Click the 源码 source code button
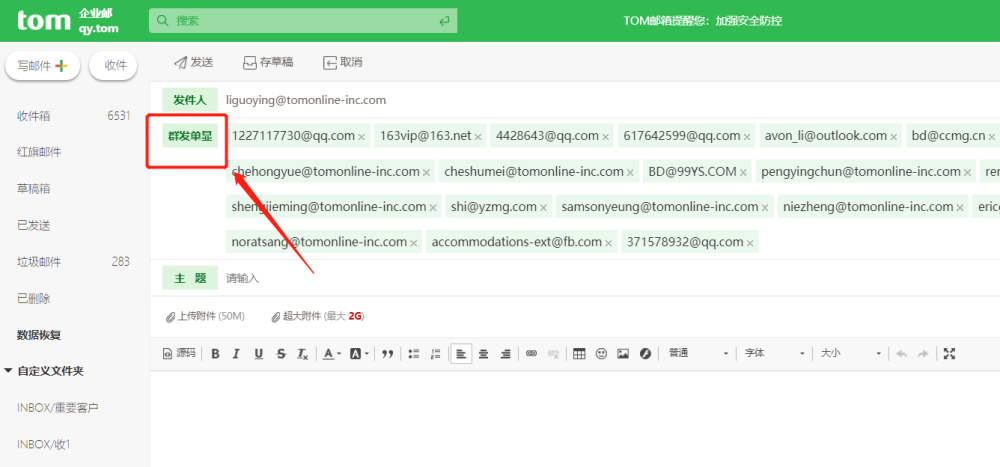 [x=179, y=353]
